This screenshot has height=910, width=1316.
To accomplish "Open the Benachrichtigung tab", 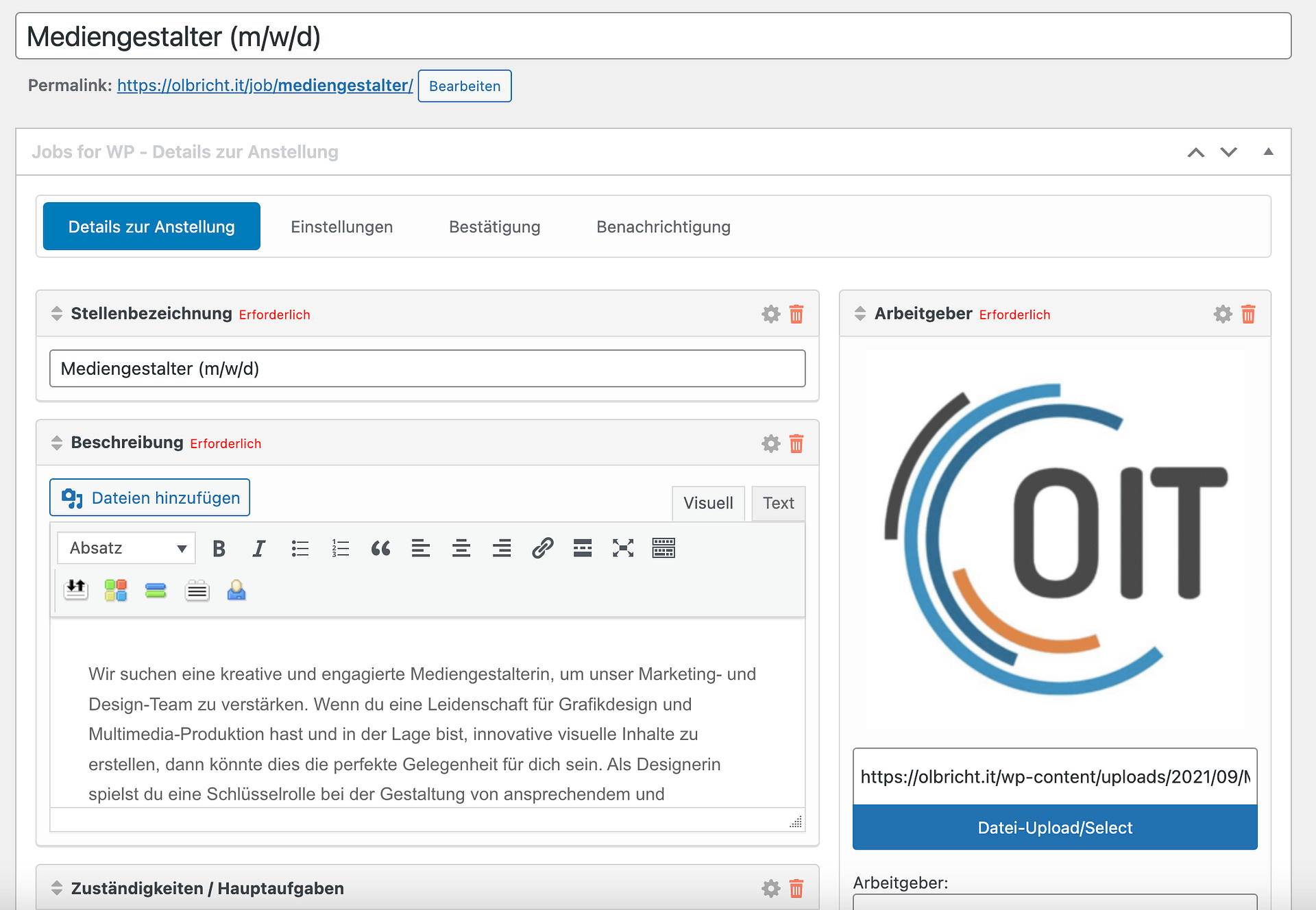I will (x=663, y=226).
